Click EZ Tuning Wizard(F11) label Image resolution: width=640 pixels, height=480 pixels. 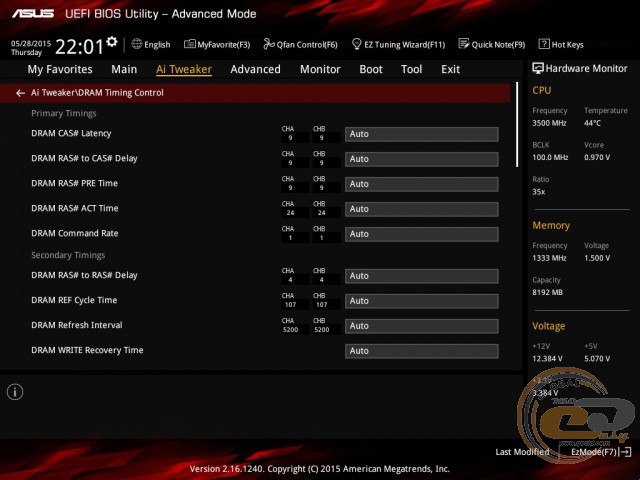point(404,44)
